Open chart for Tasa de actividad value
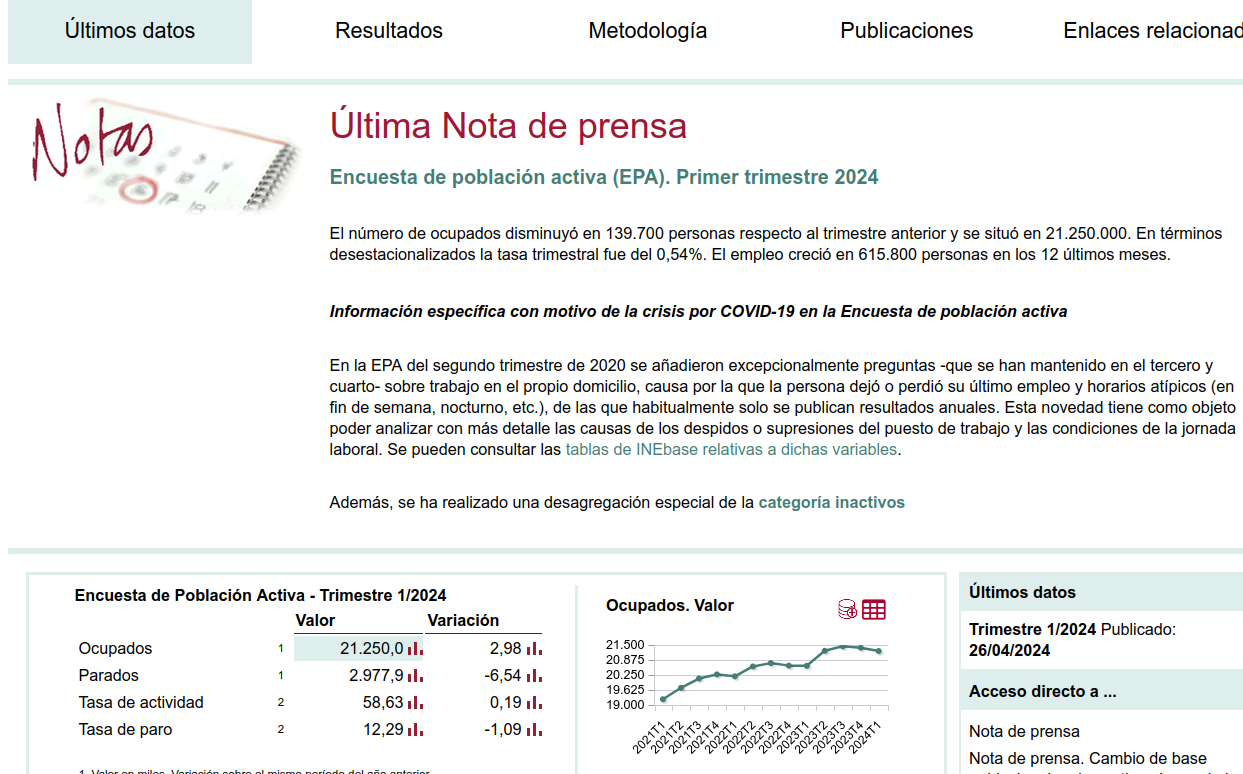Viewport: 1243px width, 774px height. 415,703
